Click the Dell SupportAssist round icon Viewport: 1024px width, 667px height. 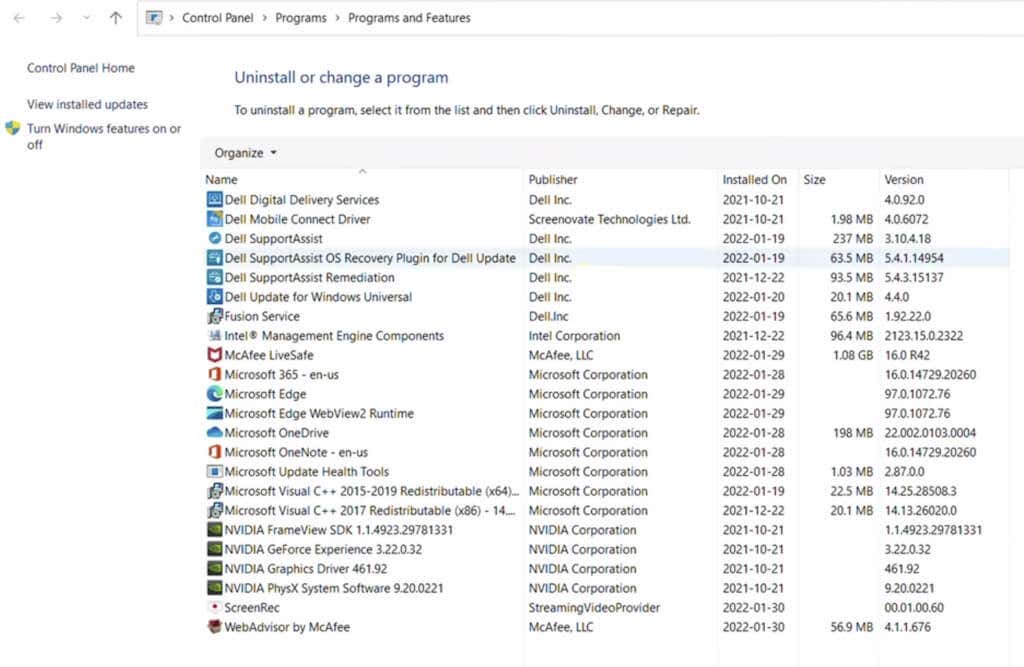214,238
